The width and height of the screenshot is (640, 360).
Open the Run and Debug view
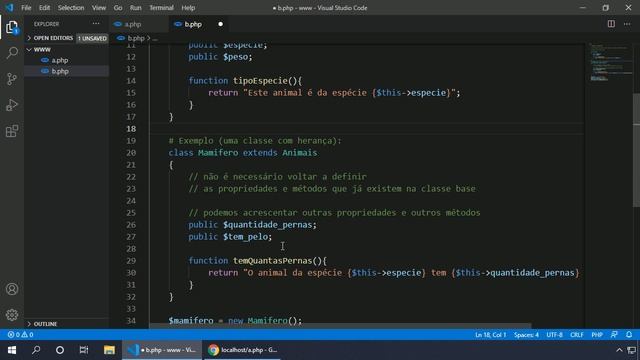tap(12, 105)
